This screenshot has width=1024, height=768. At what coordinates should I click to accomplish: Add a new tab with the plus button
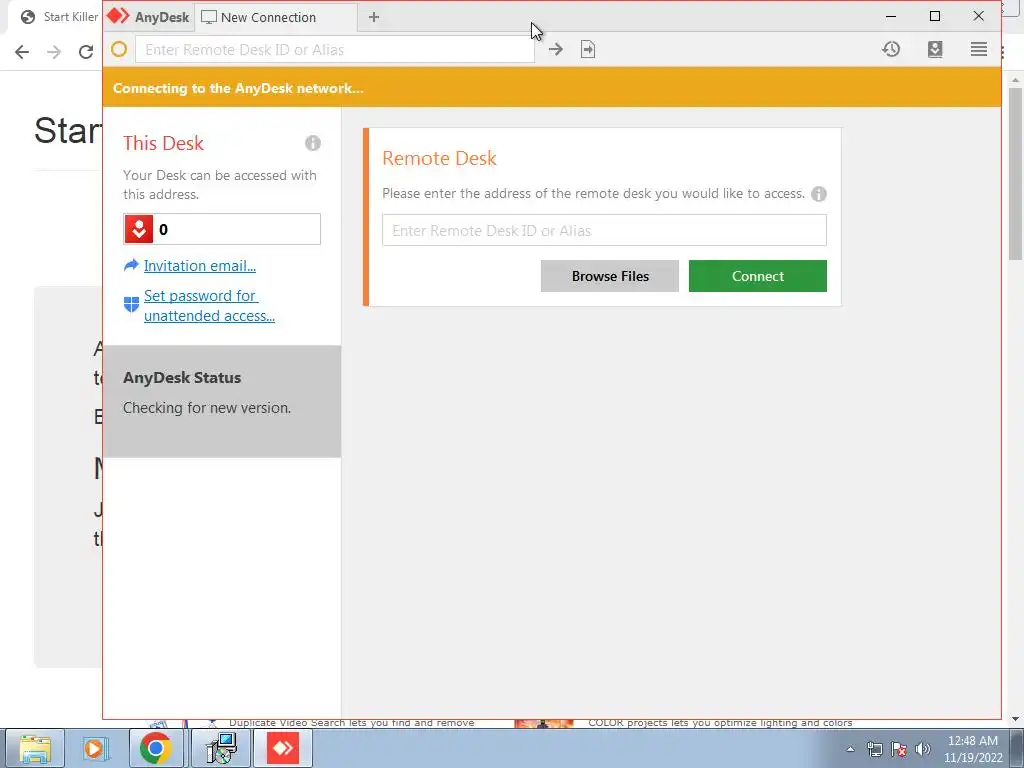pyautogui.click(x=374, y=17)
